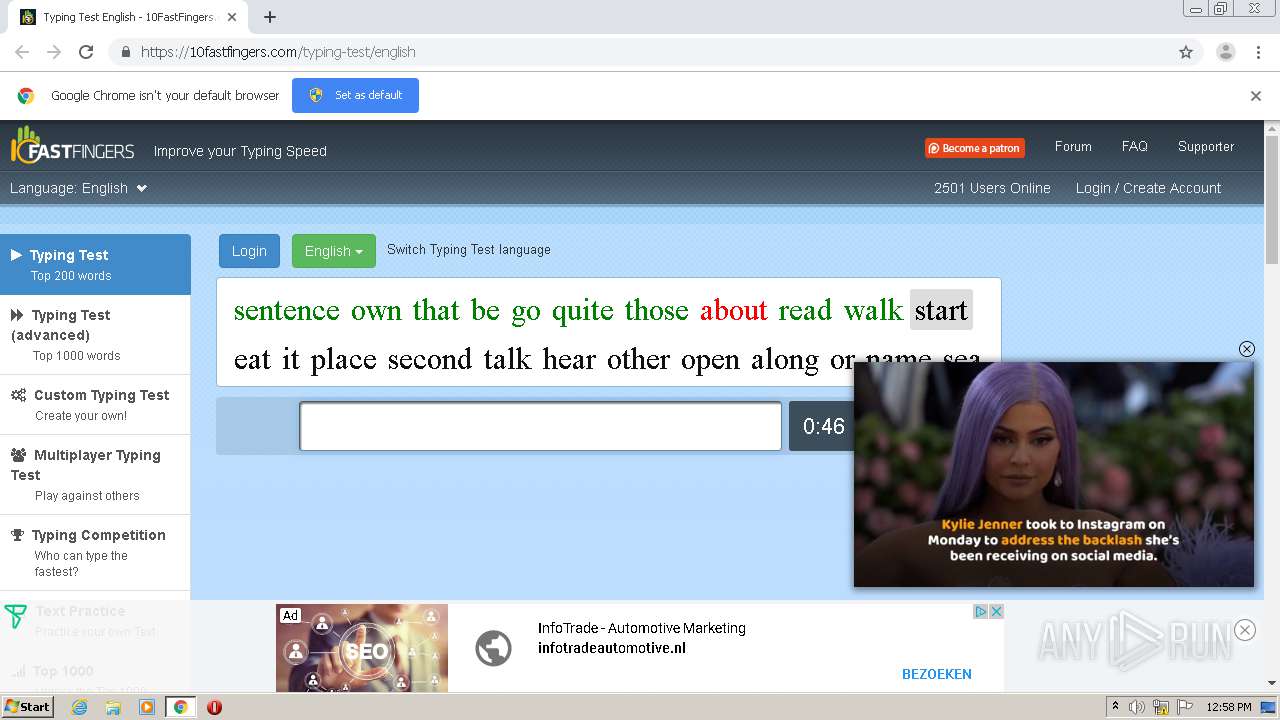Click the typing input field

540,427
